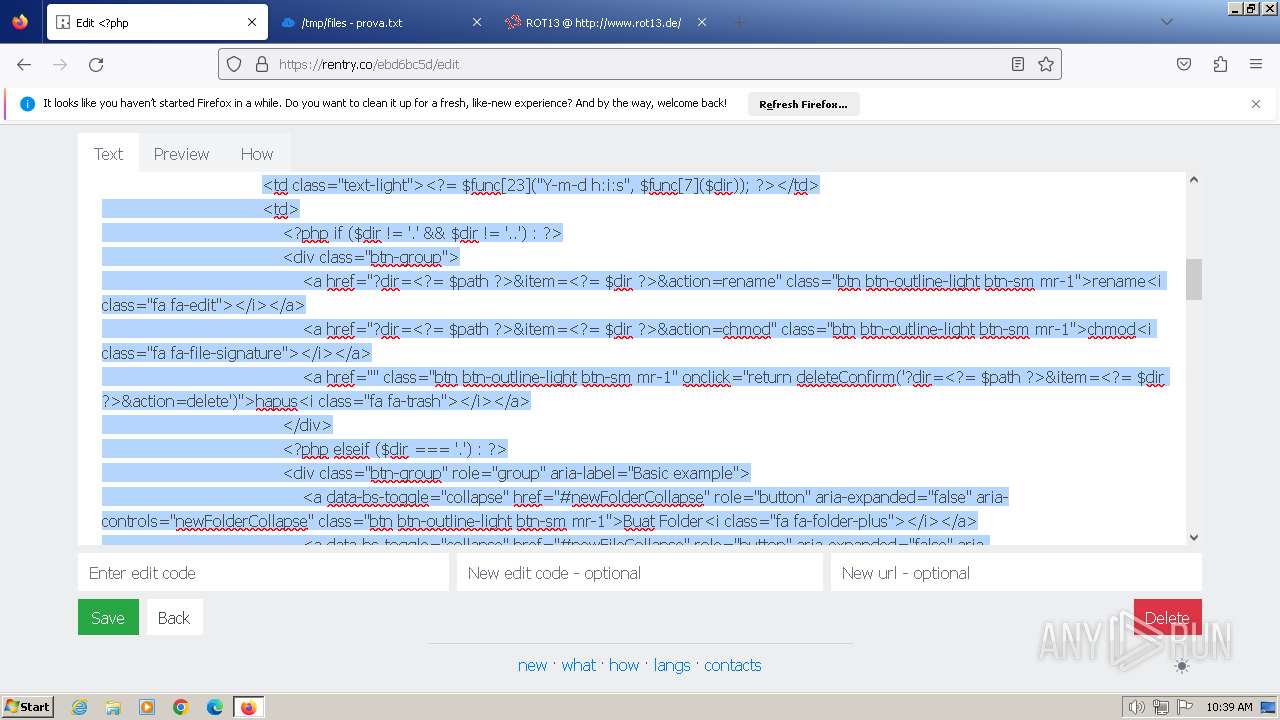Screen dimensions: 1280x720
Task: Click the 10:39 AM system clock
Action: click(1229, 707)
